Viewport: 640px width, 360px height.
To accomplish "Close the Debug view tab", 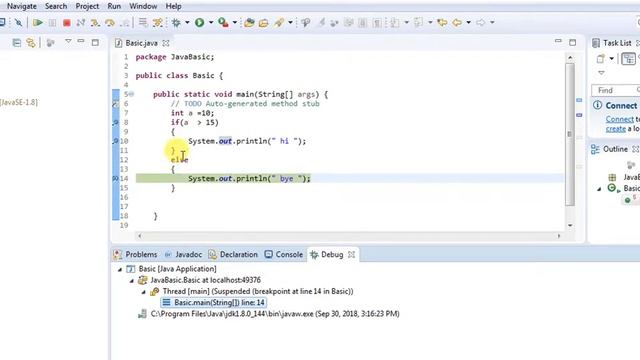I will (351, 255).
